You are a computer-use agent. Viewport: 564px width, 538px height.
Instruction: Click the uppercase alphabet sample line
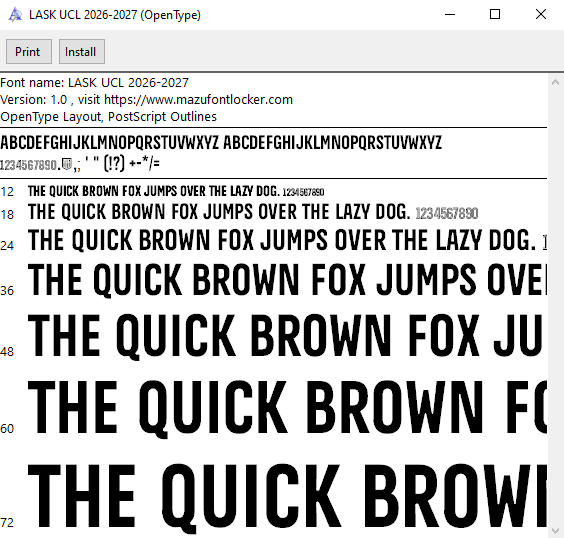tap(221, 143)
